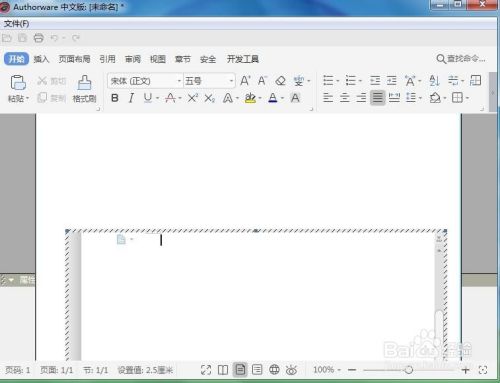Click the 复制 copy button
Viewport: 500px width, 383px height.
tap(52, 98)
